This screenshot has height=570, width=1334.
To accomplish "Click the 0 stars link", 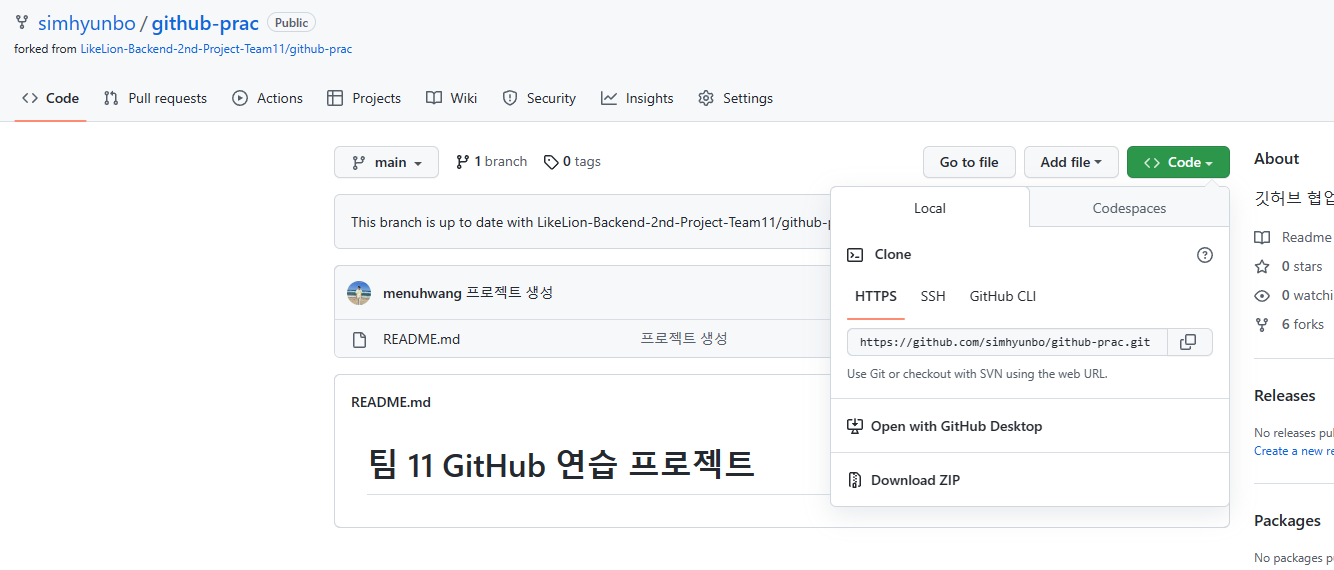I will pos(1288,267).
